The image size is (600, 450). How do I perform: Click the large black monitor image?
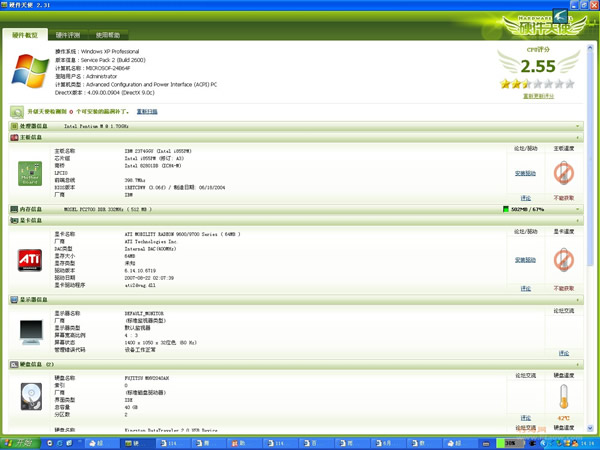31,332
